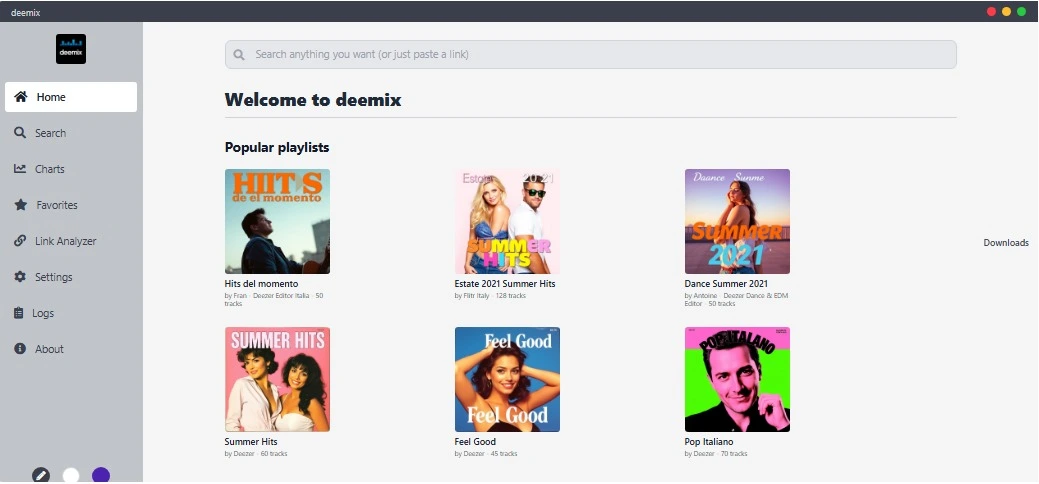Click the 'Feel Good' title below cover
1039x484 pixels.
[475, 442]
